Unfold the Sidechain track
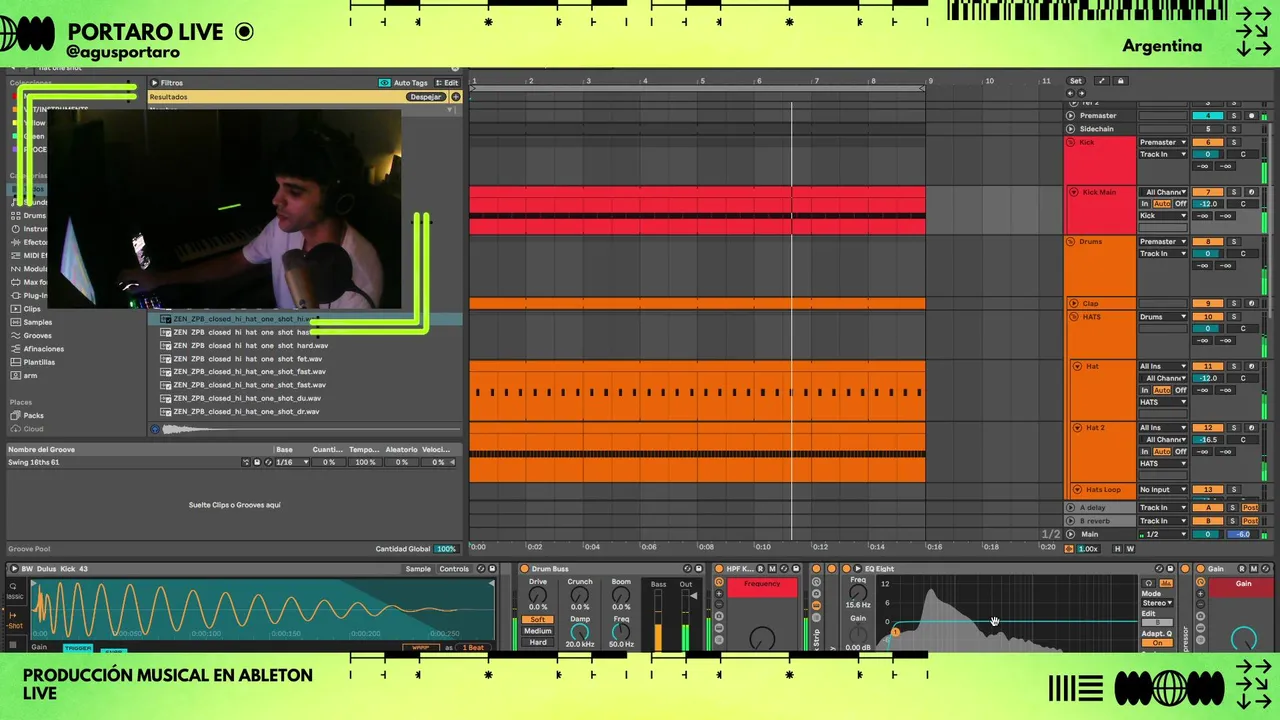1280x720 pixels. click(x=1071, y=129)
